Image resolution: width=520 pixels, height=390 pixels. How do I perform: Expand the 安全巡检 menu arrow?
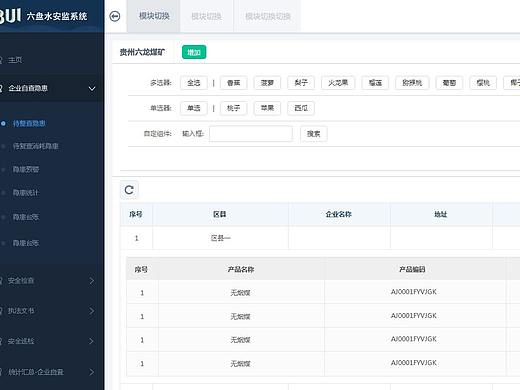point(92,341)
